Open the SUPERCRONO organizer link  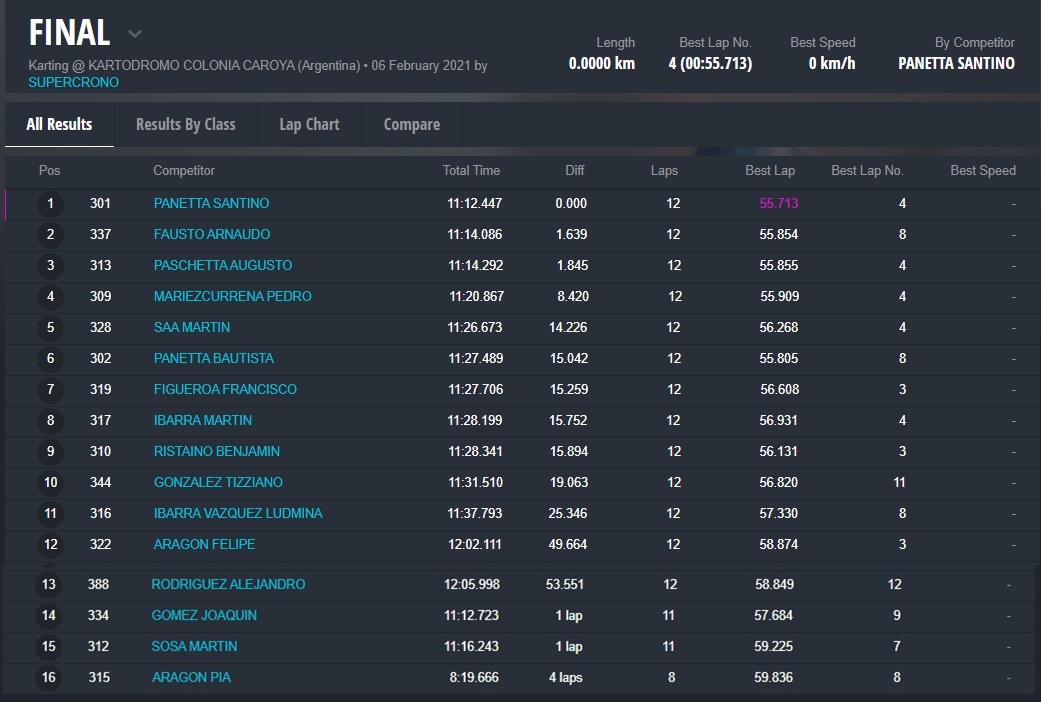pyautogui.click(x=73, y=82)
